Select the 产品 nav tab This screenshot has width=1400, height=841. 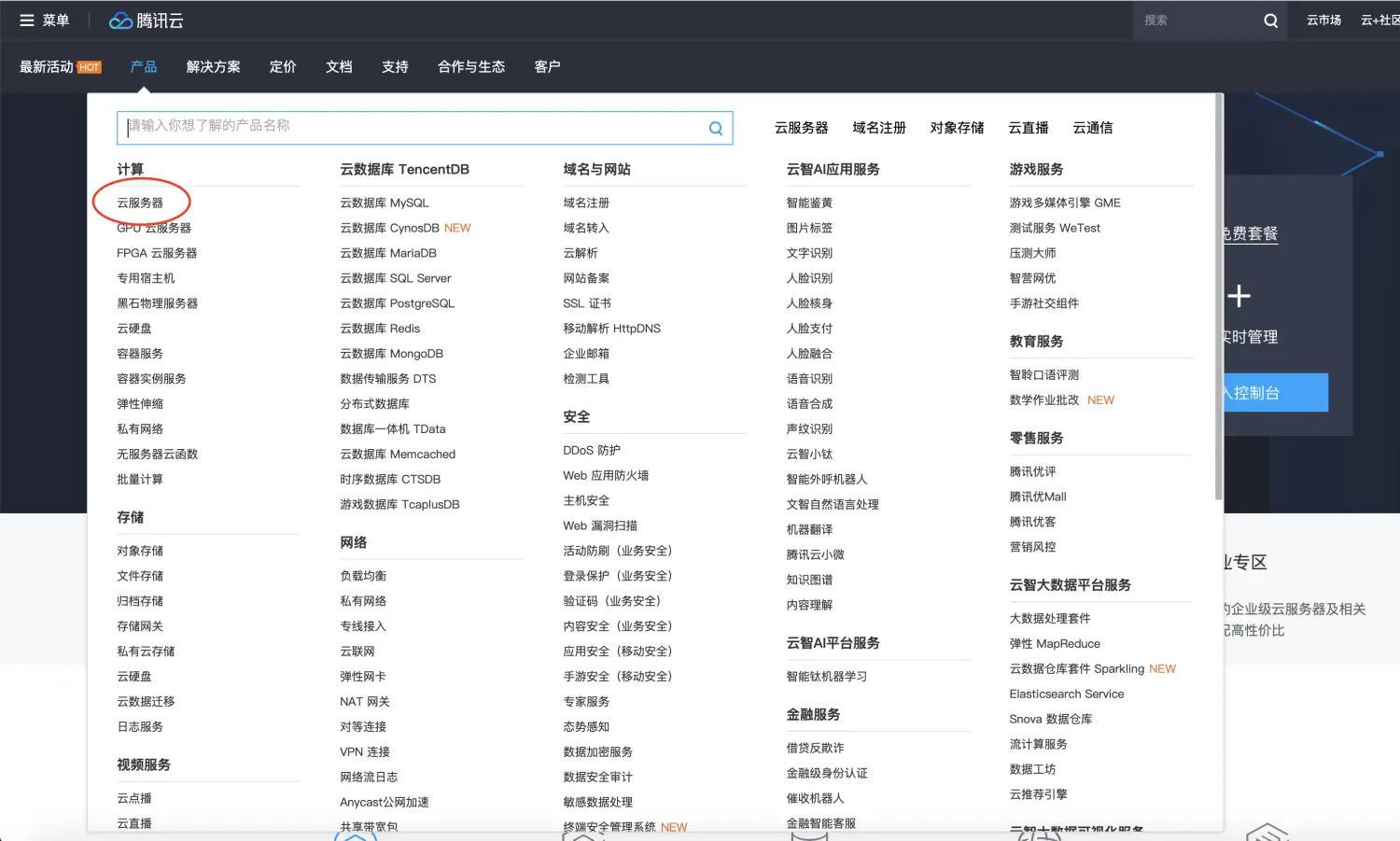[x=144, y=67]
